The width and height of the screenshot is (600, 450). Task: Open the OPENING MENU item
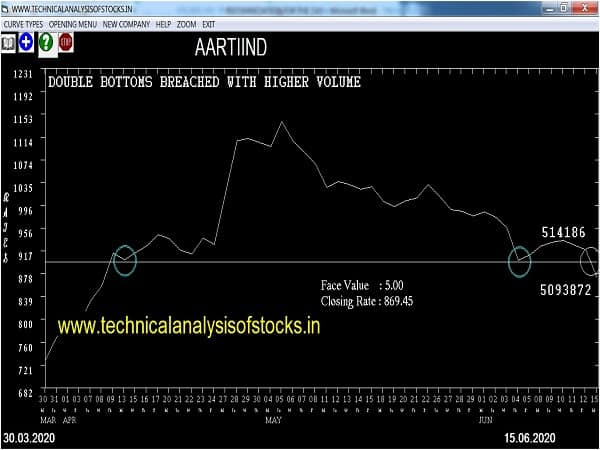click(73, 23)
